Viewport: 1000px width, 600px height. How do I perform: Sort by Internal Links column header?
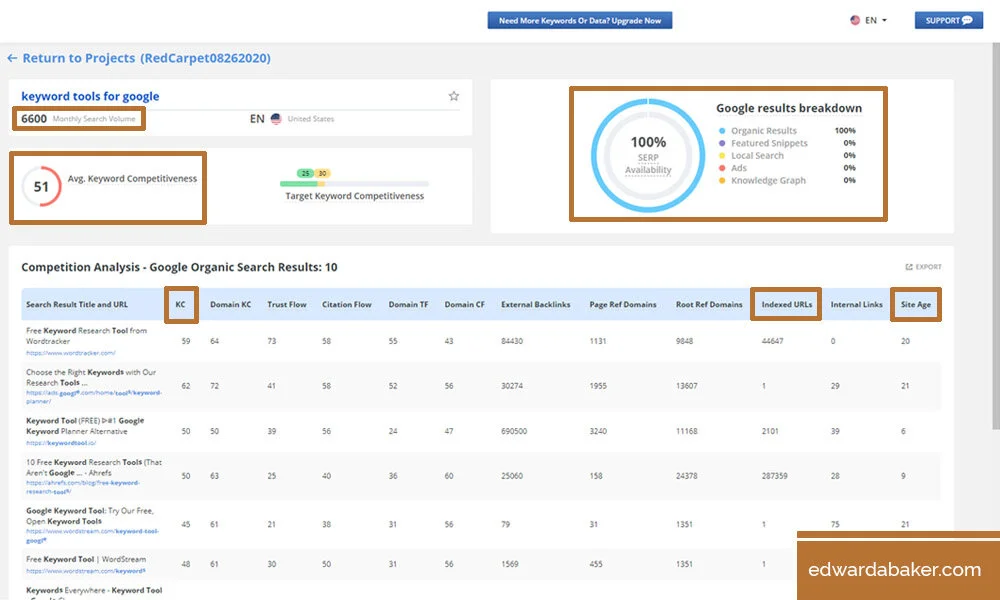(857, 304)
